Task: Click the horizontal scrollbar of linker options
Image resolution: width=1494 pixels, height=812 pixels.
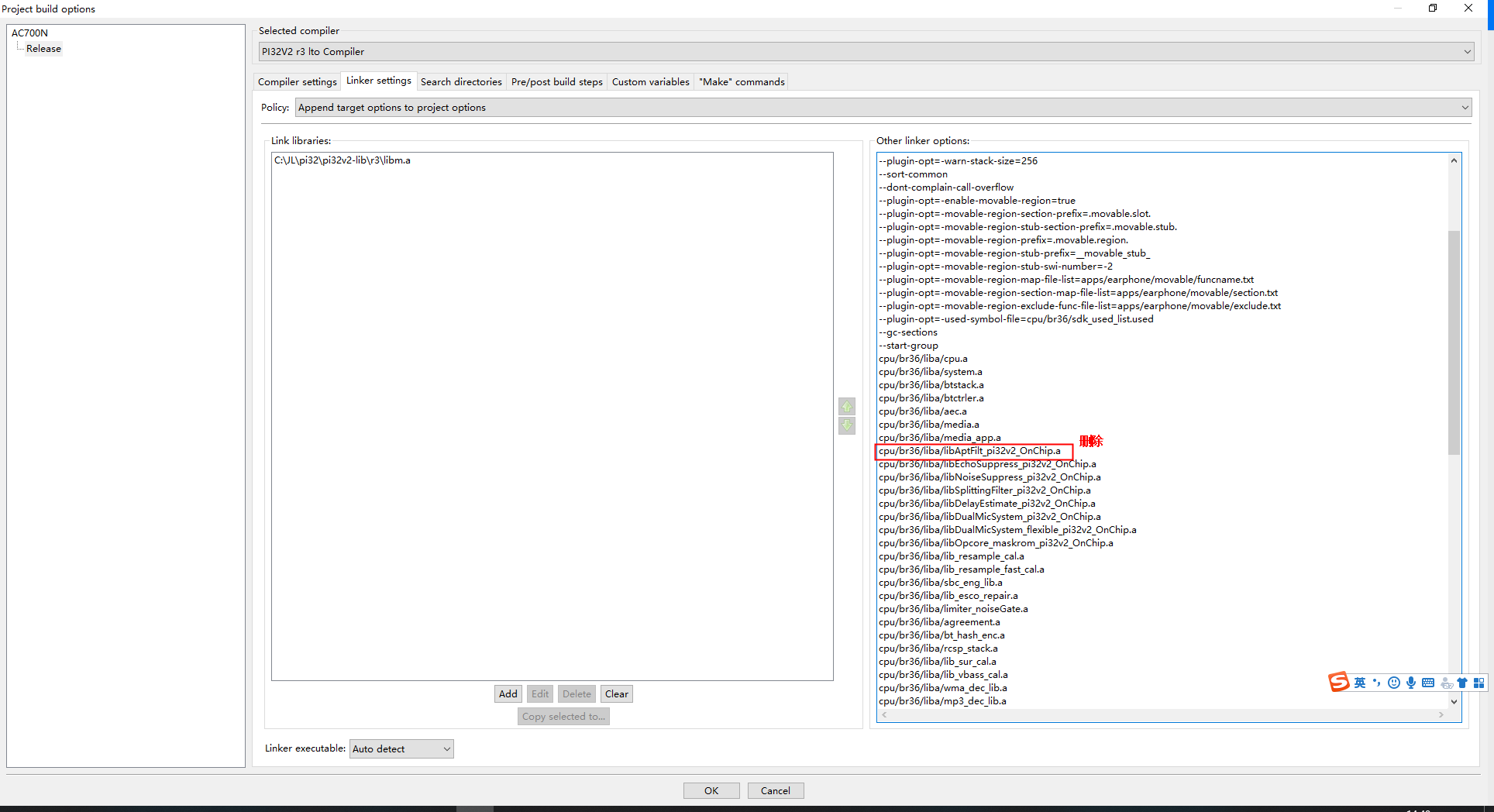Action: (1162, 715)
